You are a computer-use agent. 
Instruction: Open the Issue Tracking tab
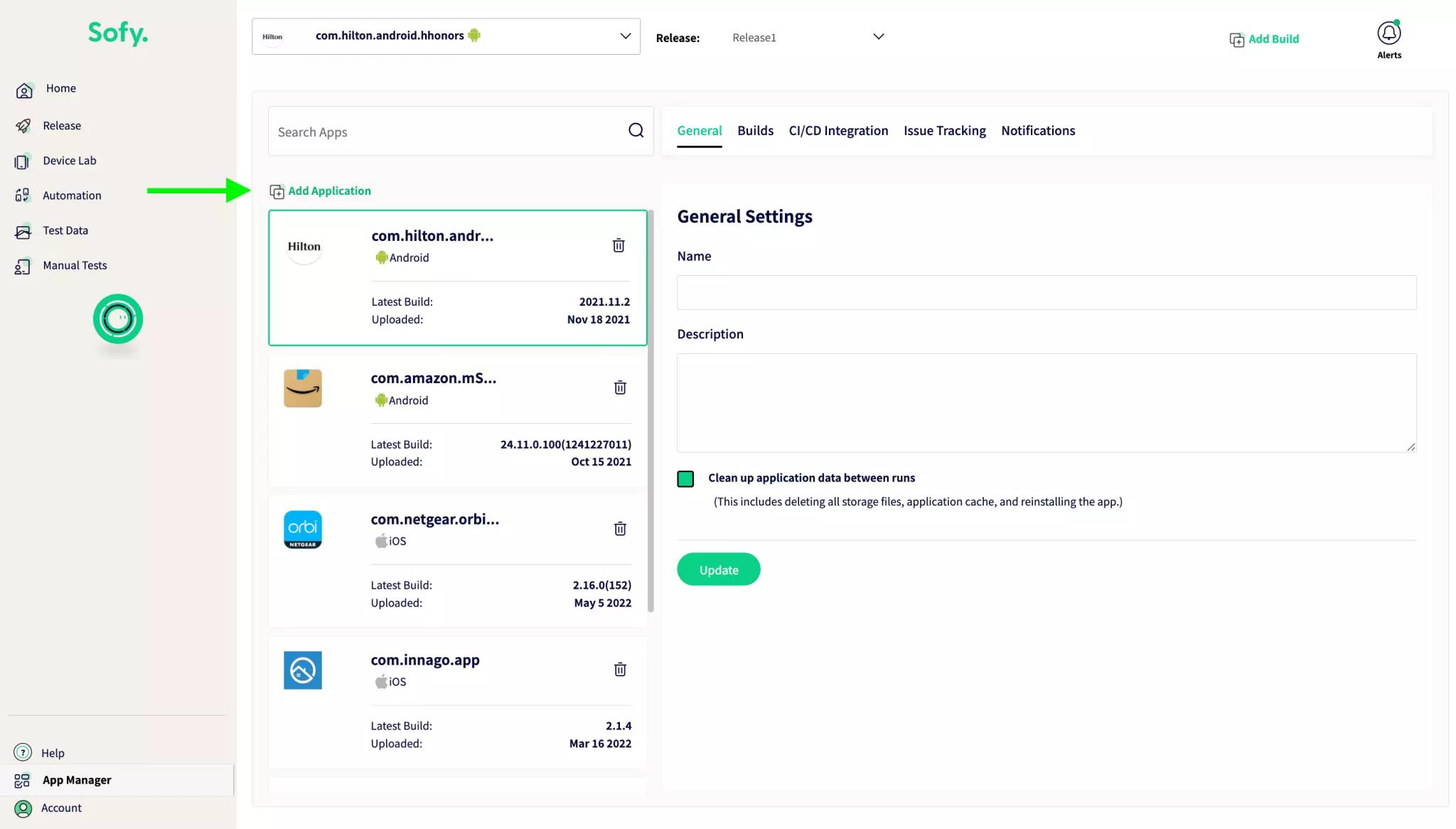945,131
